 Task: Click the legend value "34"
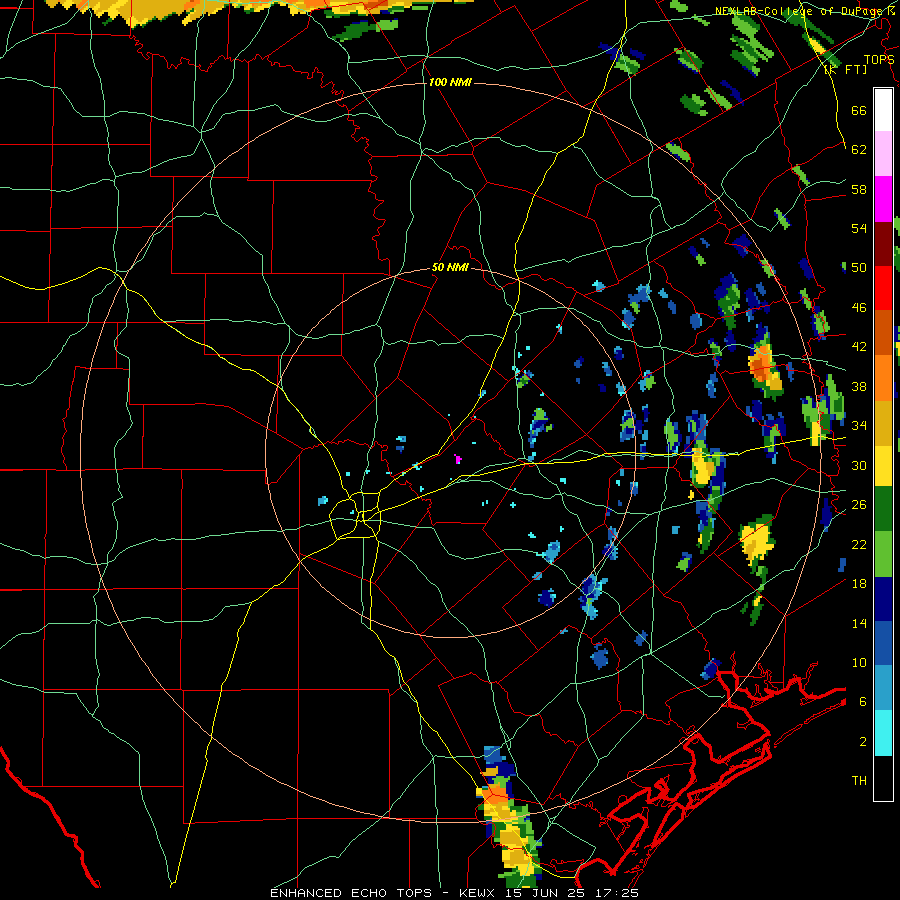click(859, 426)
